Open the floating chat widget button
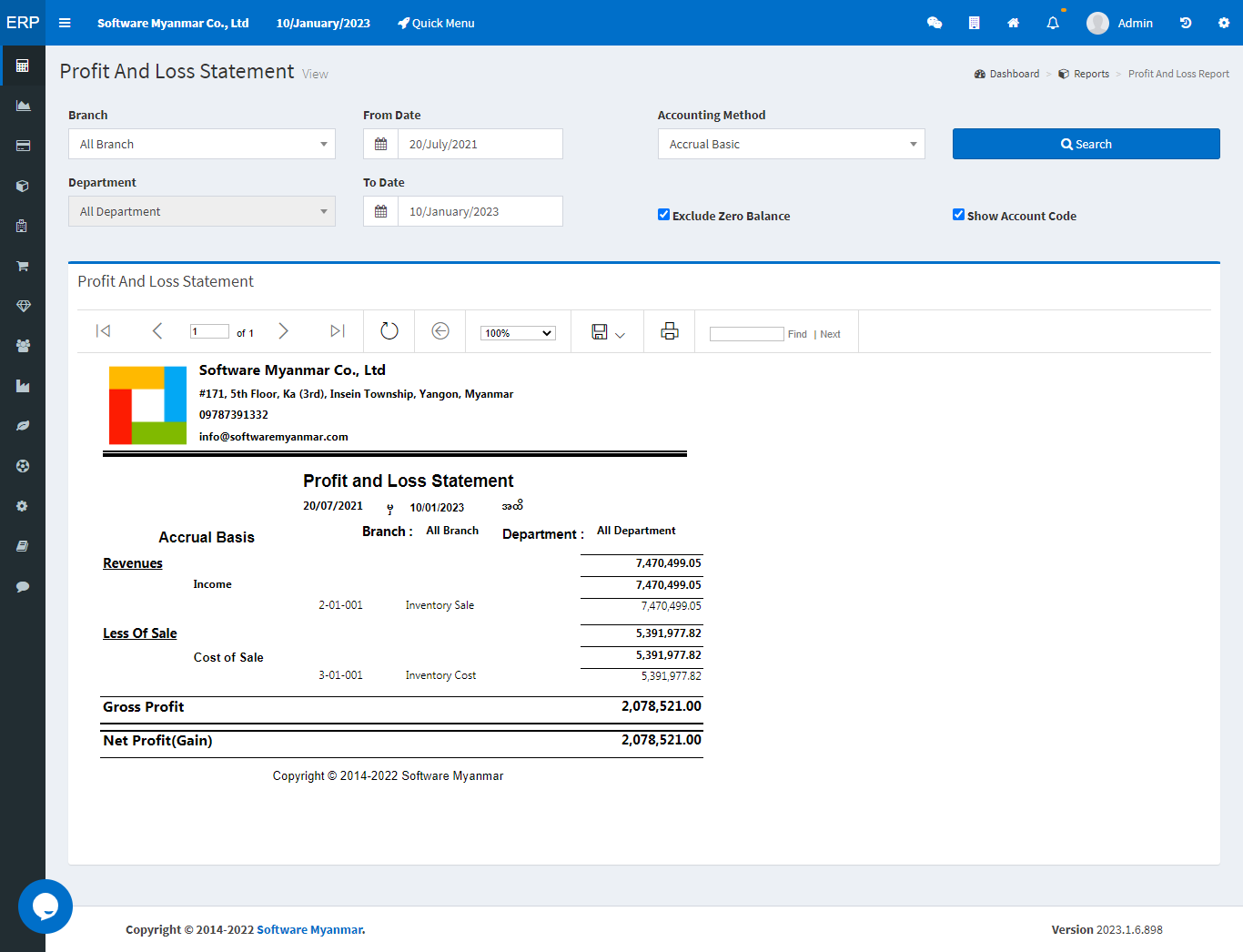 (x=45, y=906)
